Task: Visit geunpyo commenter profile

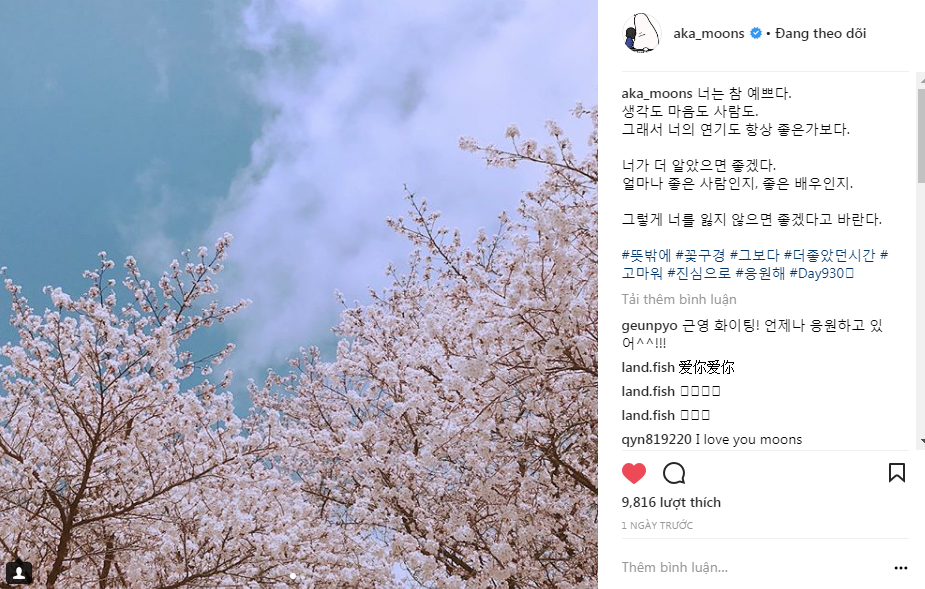Action: click(x=649, y=326)
